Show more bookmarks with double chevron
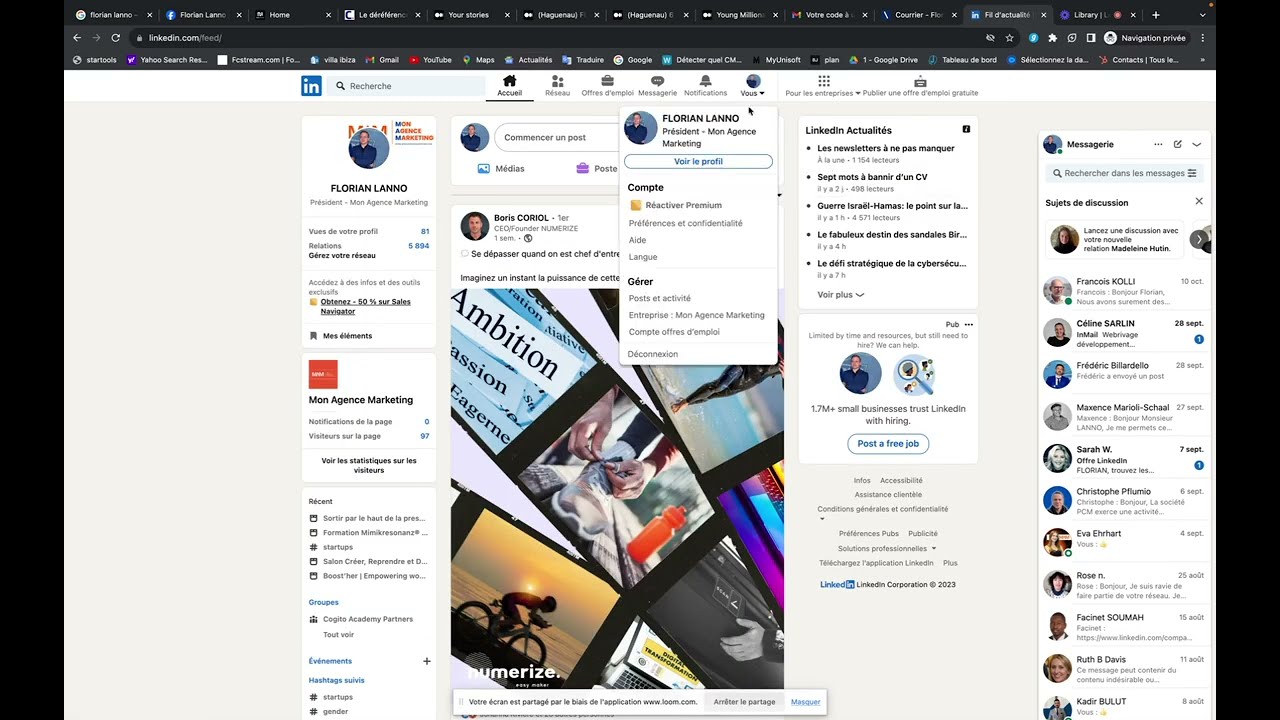The image size is (1280, 720). (x=1202, y=60)
